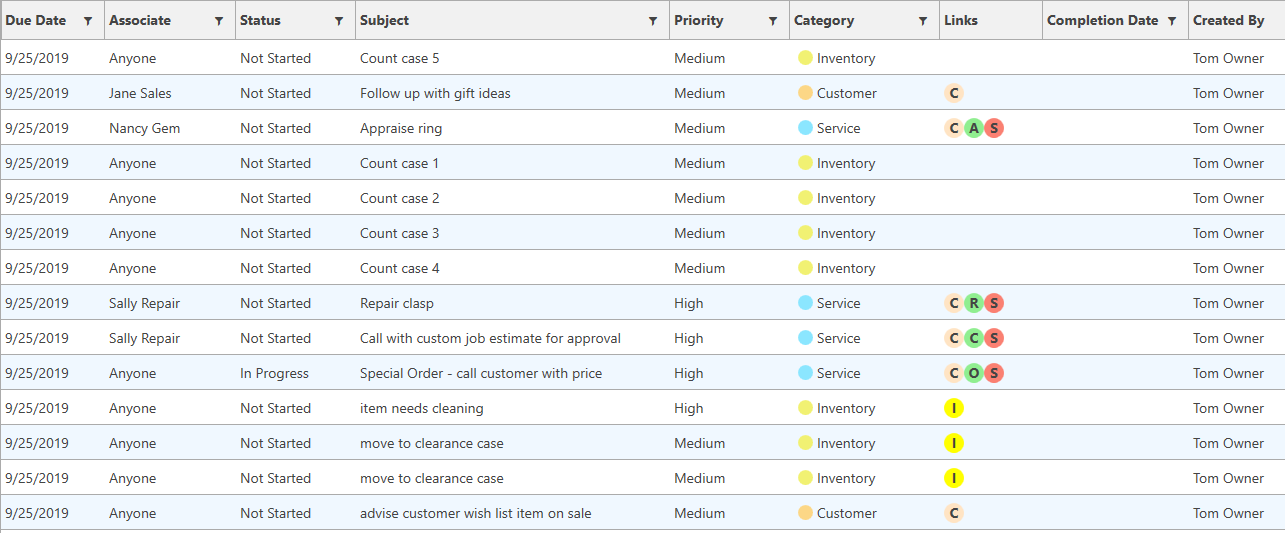Screen dimensions: 1285x533
Task: Select the Count case 5 task row
Action: point(400,58)
